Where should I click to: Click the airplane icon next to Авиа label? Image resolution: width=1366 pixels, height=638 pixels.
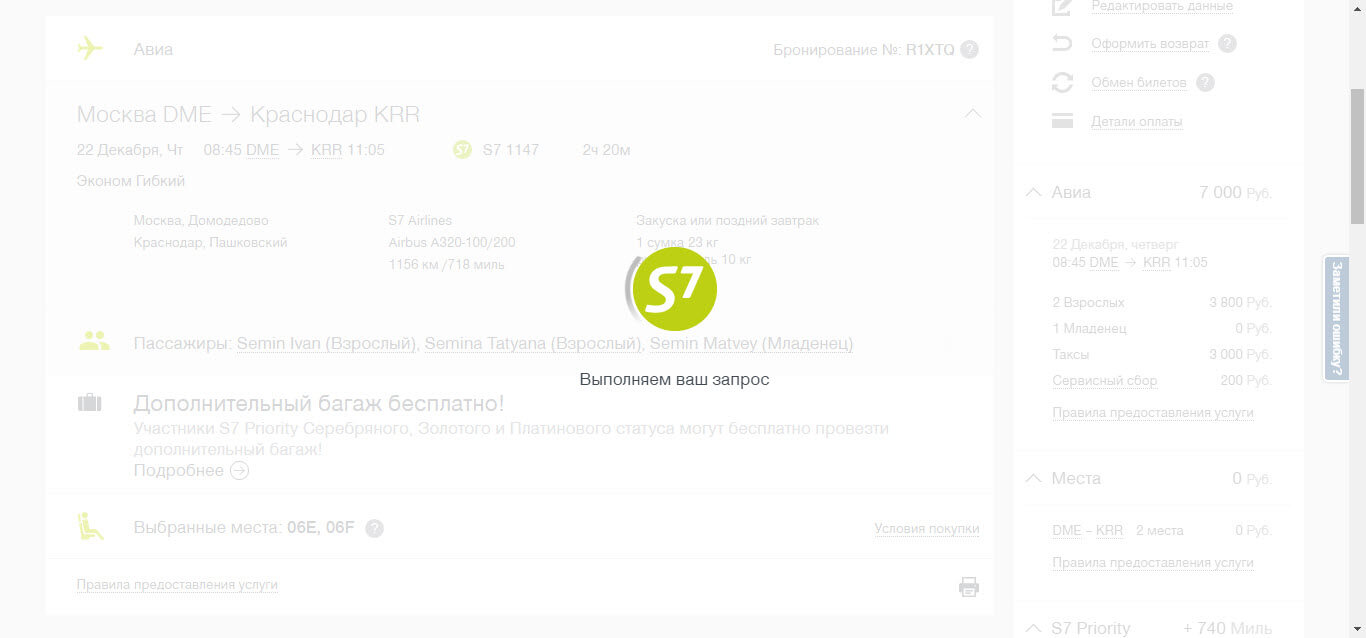point(90,47)
